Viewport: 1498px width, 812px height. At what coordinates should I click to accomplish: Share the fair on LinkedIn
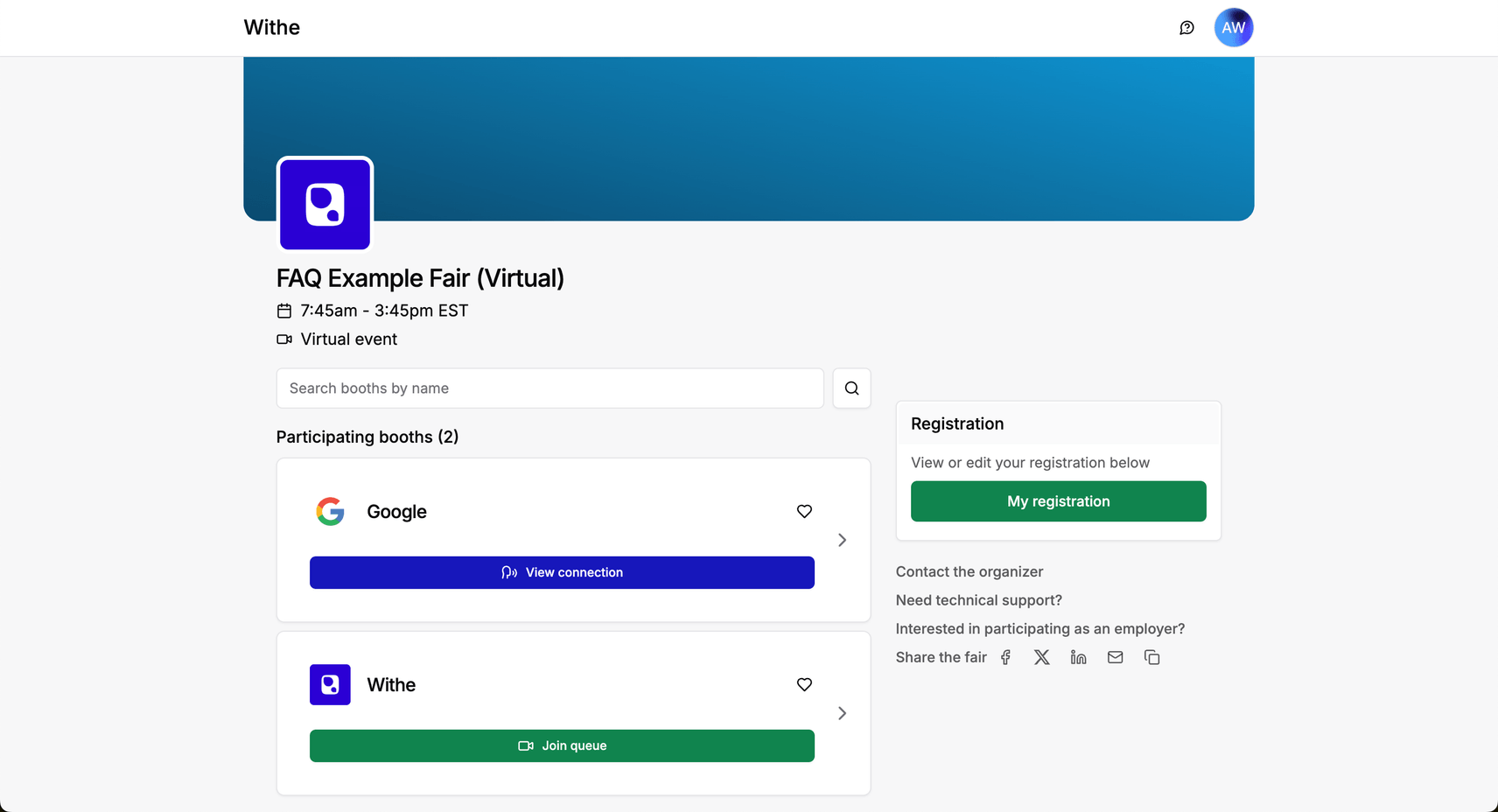[x=1078, y=658]
